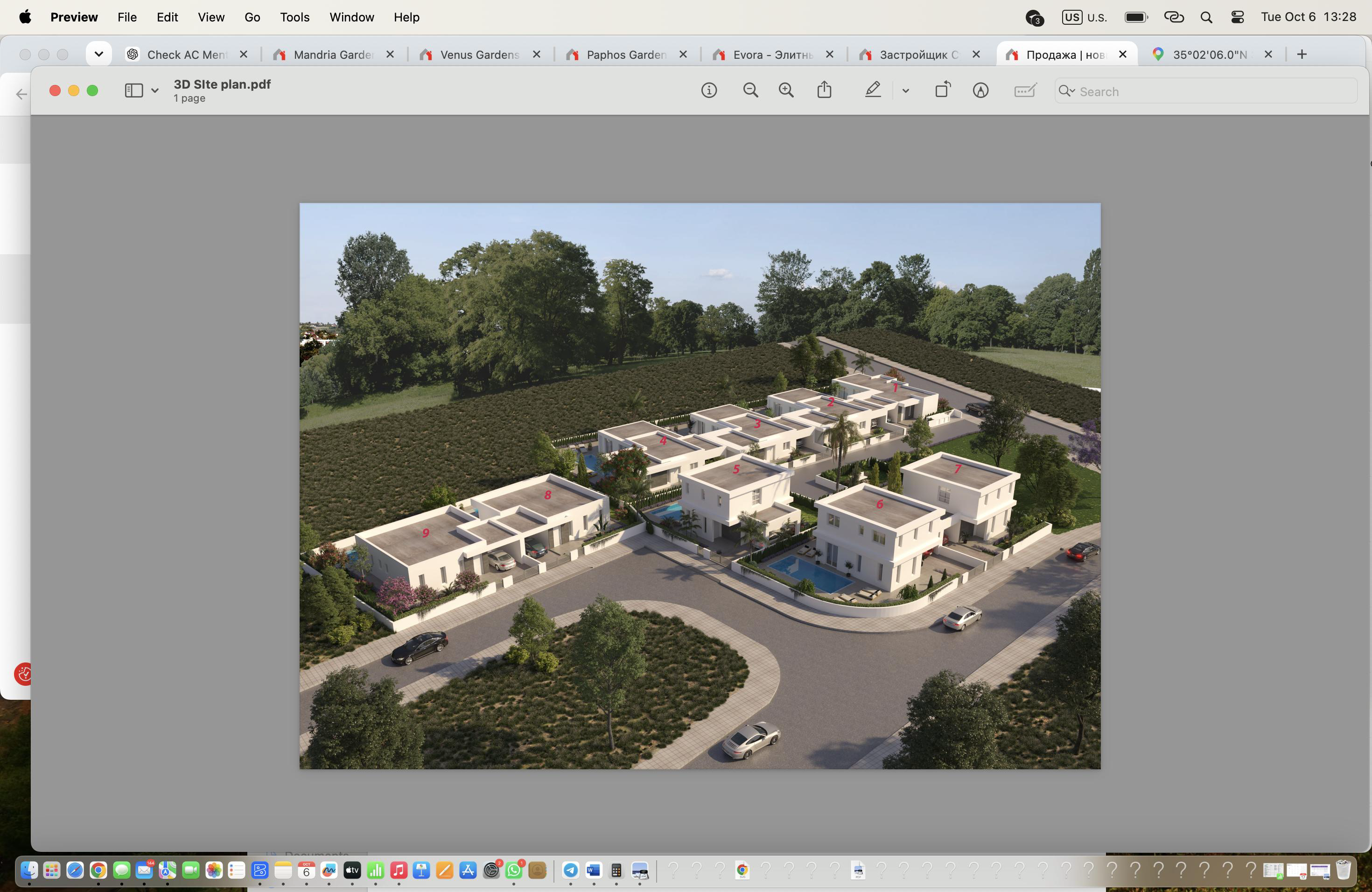Click the form filling toolbar icon

click(1025, 91)
